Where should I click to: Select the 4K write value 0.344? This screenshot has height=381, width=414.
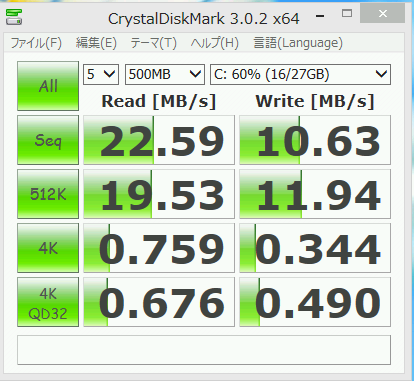[x=315, y=248]
